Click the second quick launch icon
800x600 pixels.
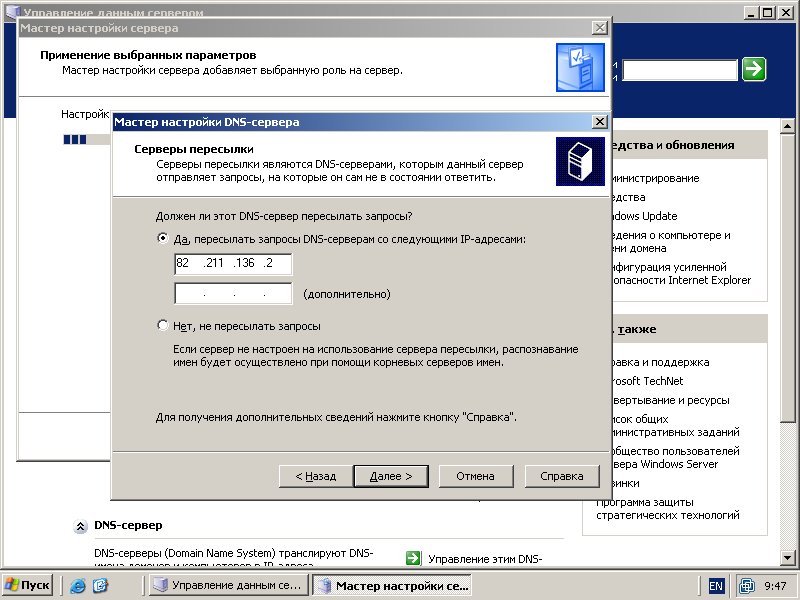coord(100,585)
